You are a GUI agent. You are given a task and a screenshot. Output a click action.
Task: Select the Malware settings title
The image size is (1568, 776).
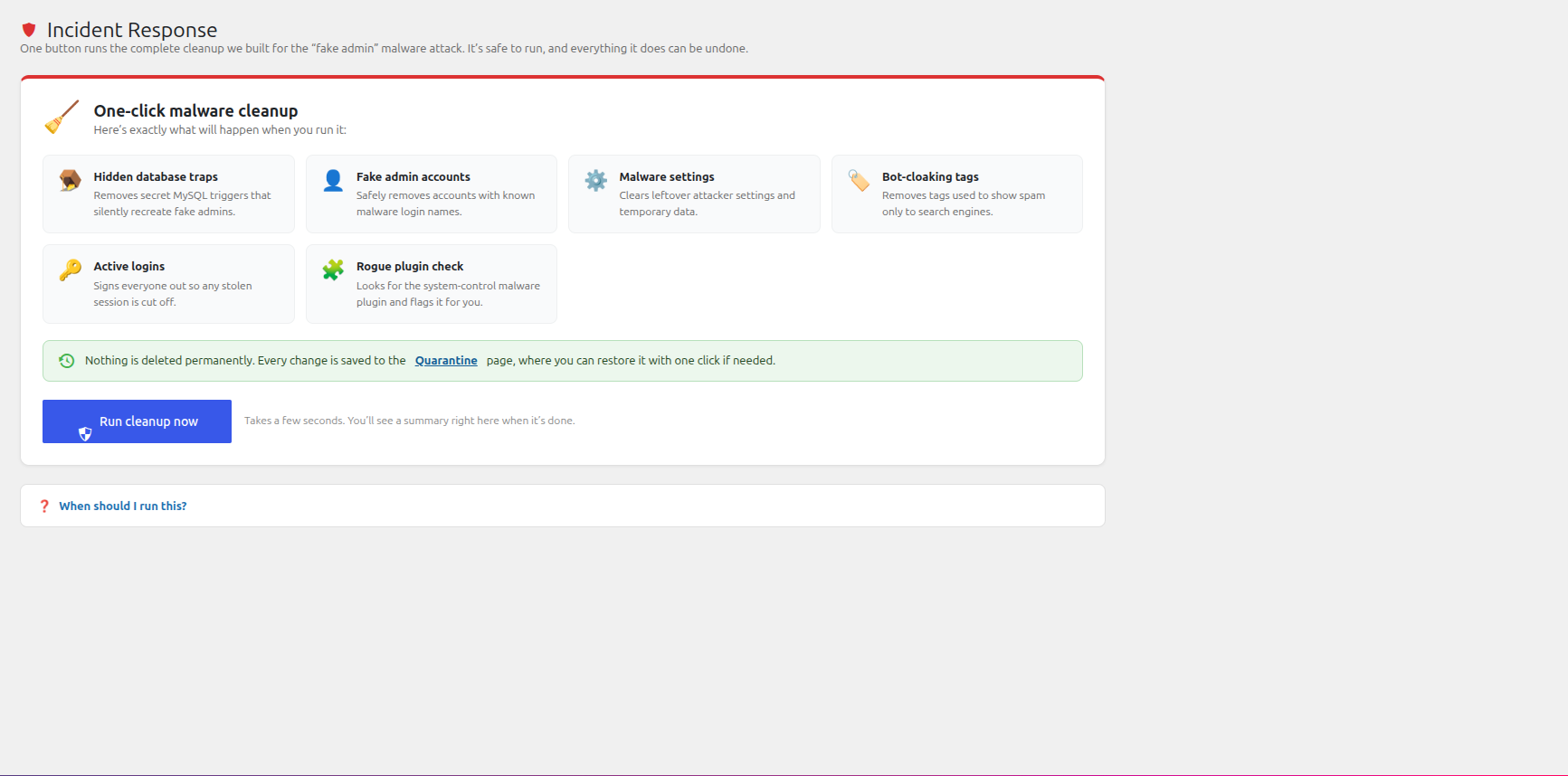click(667, 177)
